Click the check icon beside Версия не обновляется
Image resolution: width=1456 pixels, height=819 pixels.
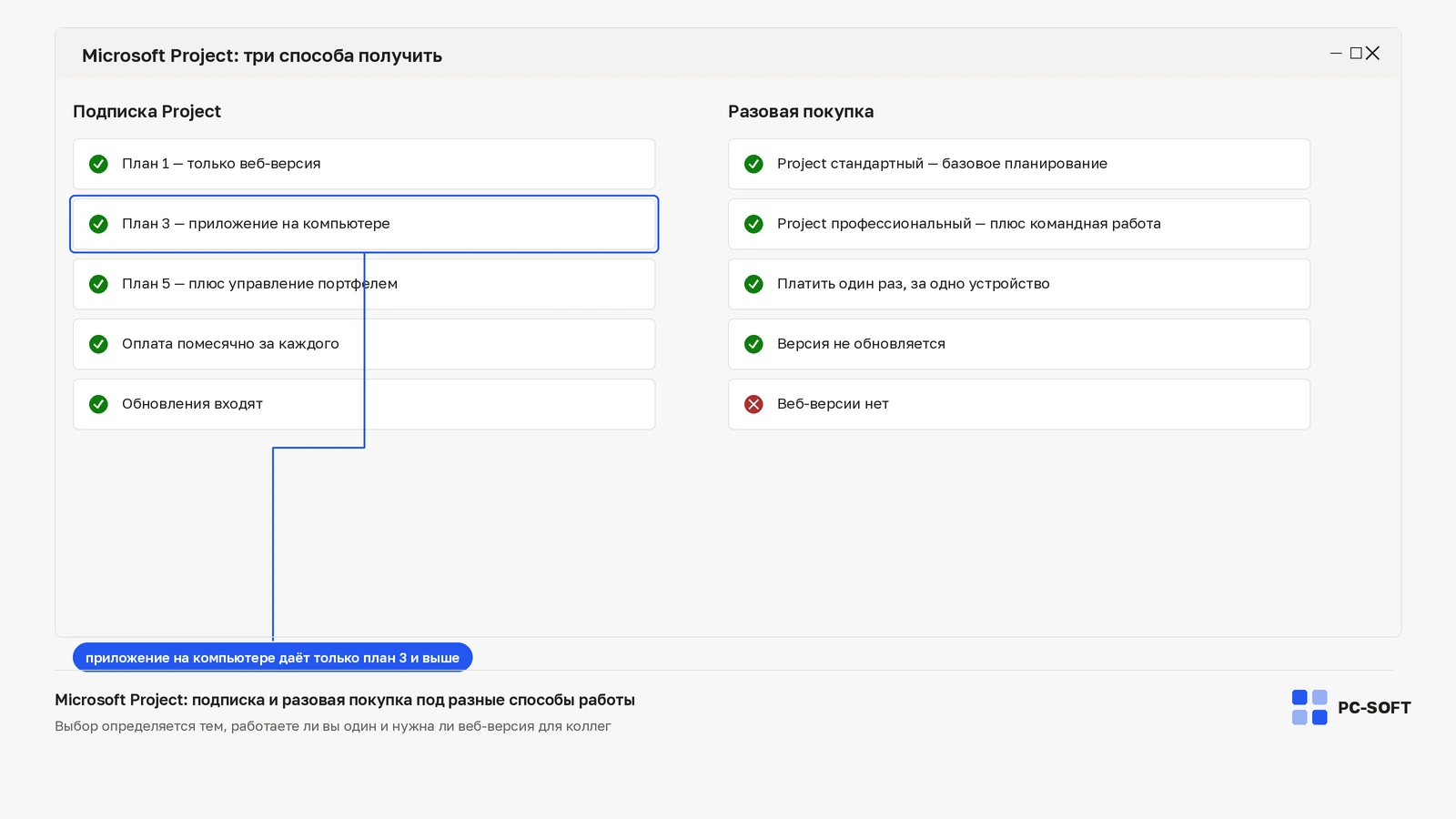(x=753, y=344)
